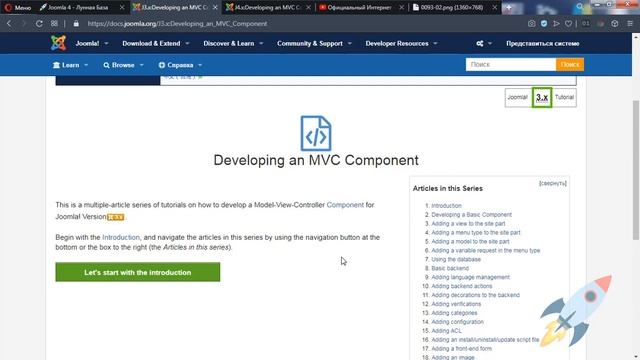Open Adding a view to the site part

(x=468, y=224)
